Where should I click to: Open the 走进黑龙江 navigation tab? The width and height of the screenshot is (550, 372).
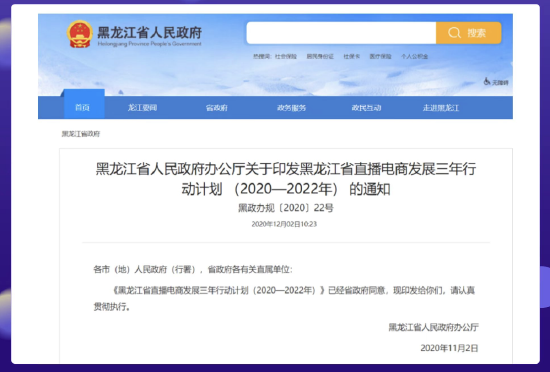(441, 108)
